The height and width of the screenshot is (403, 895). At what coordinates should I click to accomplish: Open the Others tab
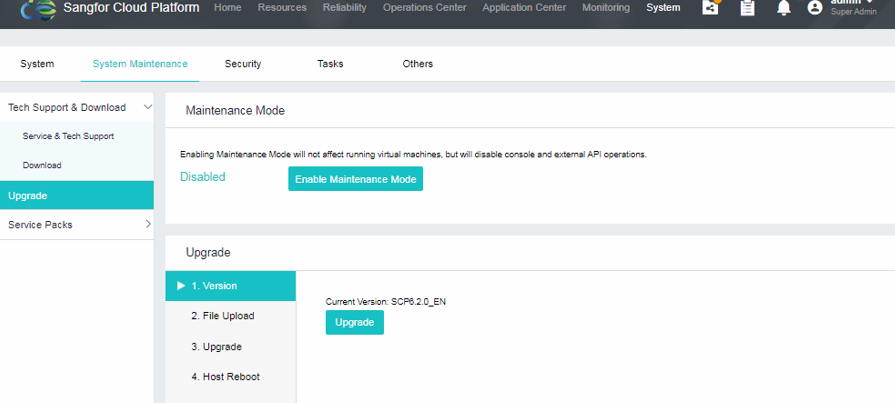pos(418,64)
